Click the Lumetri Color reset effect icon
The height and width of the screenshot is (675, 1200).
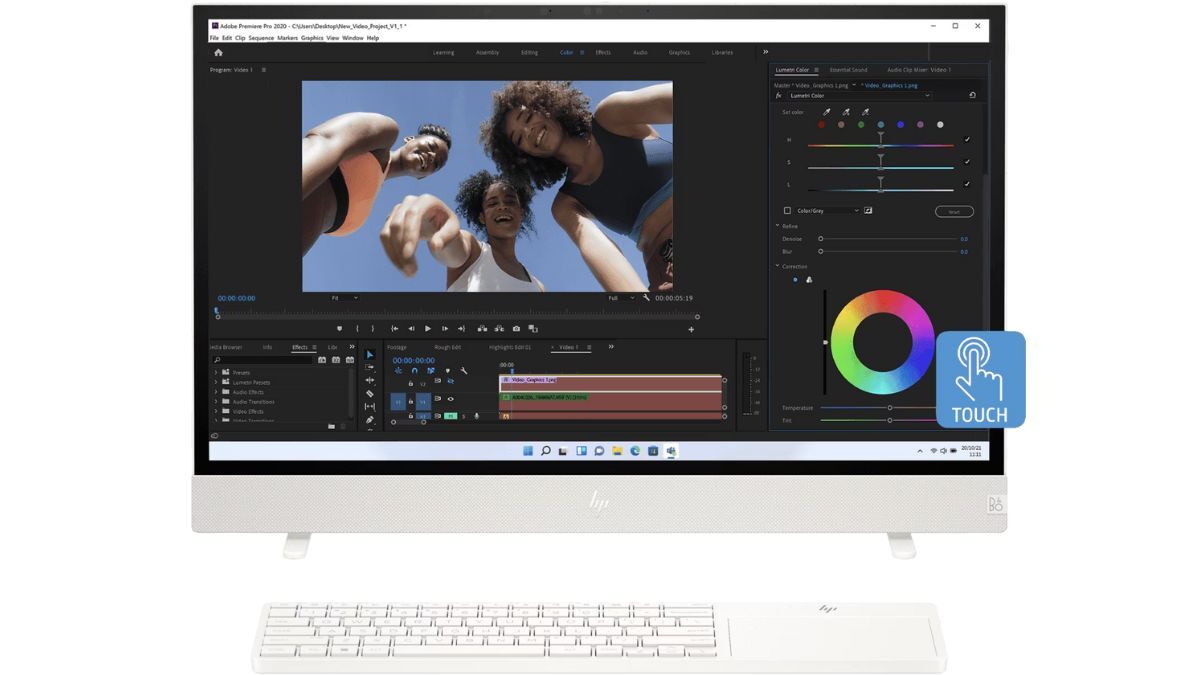pos(972,96)
